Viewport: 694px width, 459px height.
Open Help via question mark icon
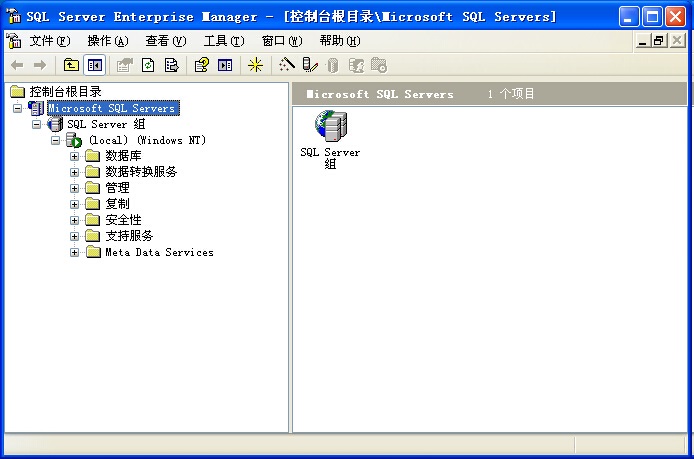click(202, 66)
